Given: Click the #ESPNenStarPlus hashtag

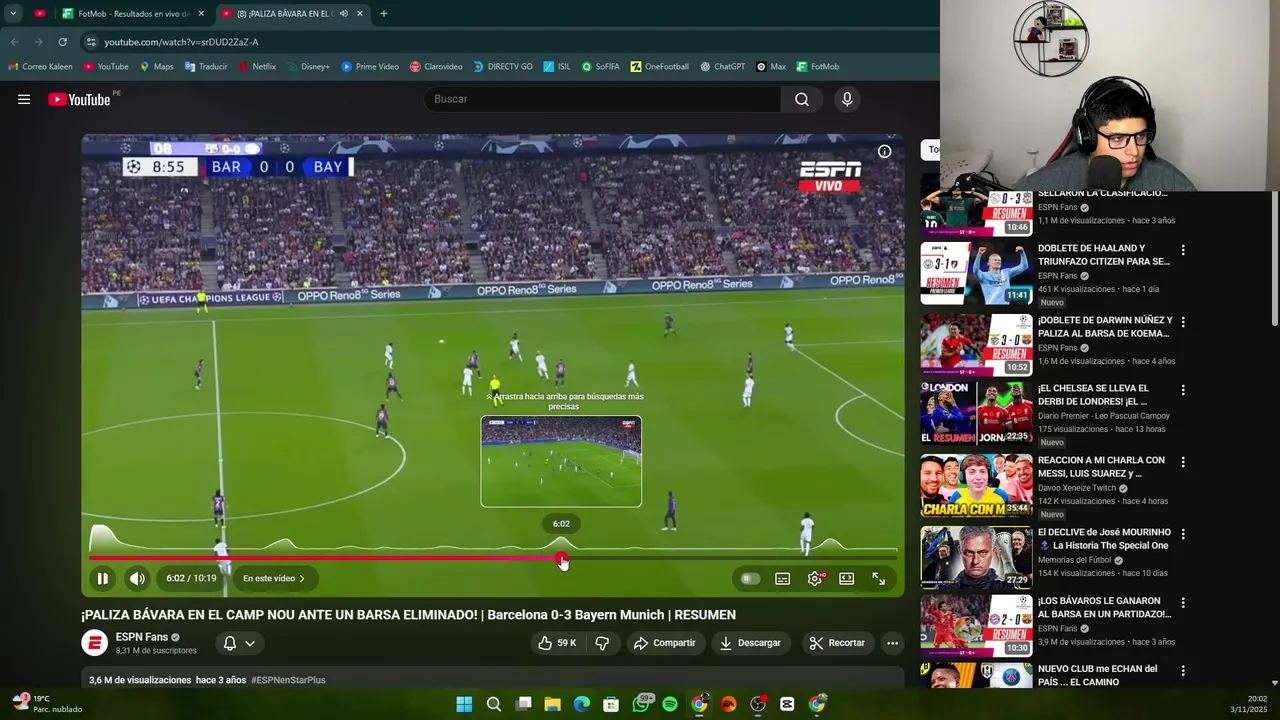Looking at the screenshot, I should click(x=288, y=680).
